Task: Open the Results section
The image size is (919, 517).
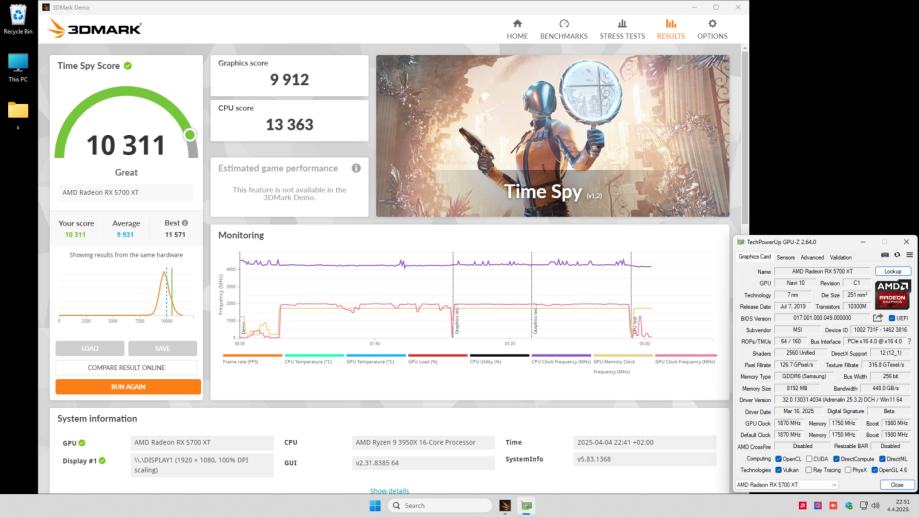Action: (670, 29)
